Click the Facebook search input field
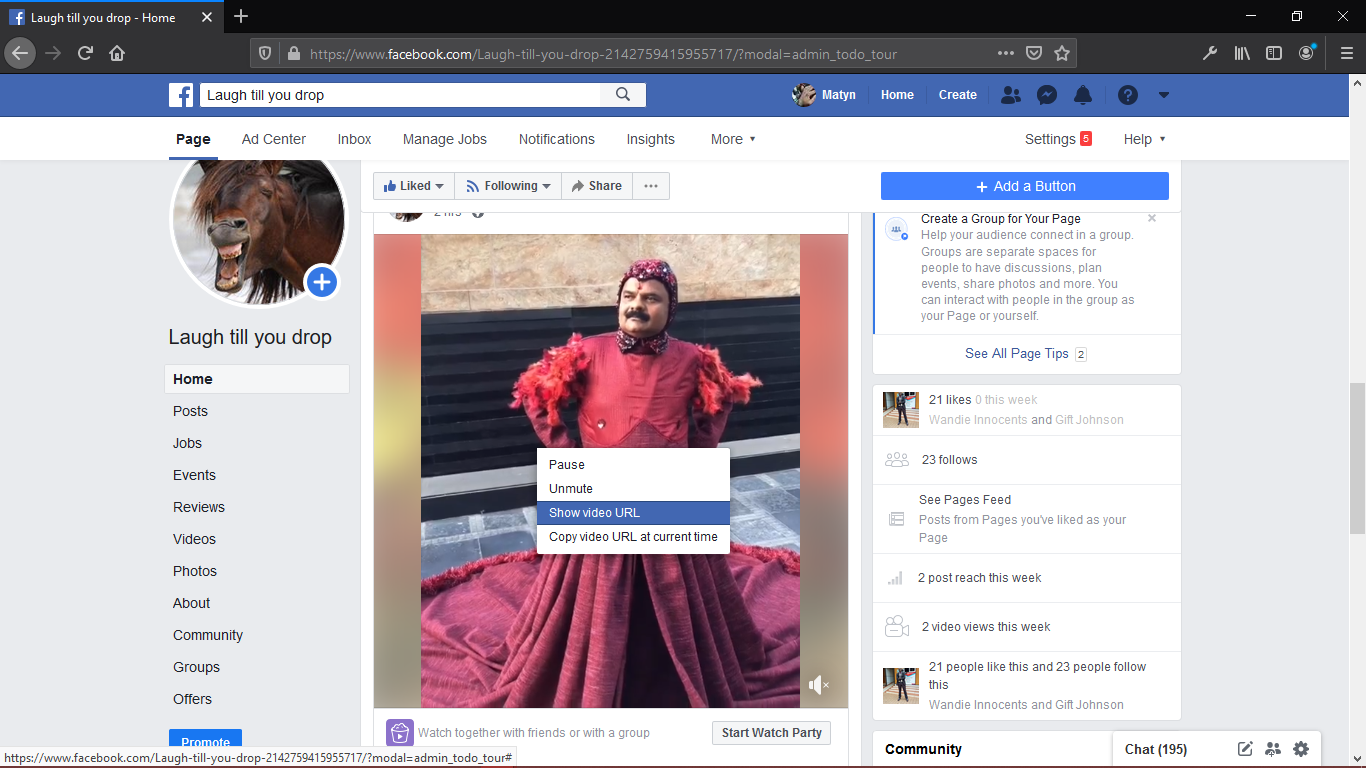Image resolution: width=1366 pixels, height=768 pixels. pyautogui.click(x=400, y=95)
